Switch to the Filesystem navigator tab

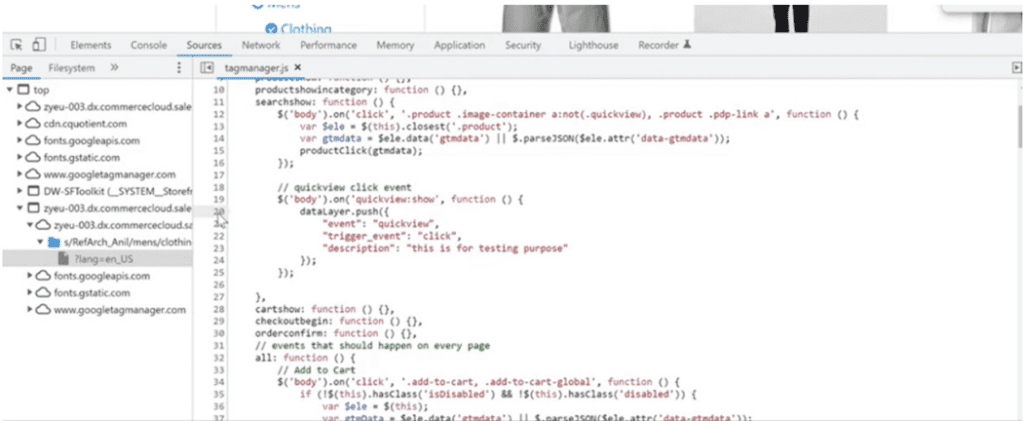[x=71, y=67]
